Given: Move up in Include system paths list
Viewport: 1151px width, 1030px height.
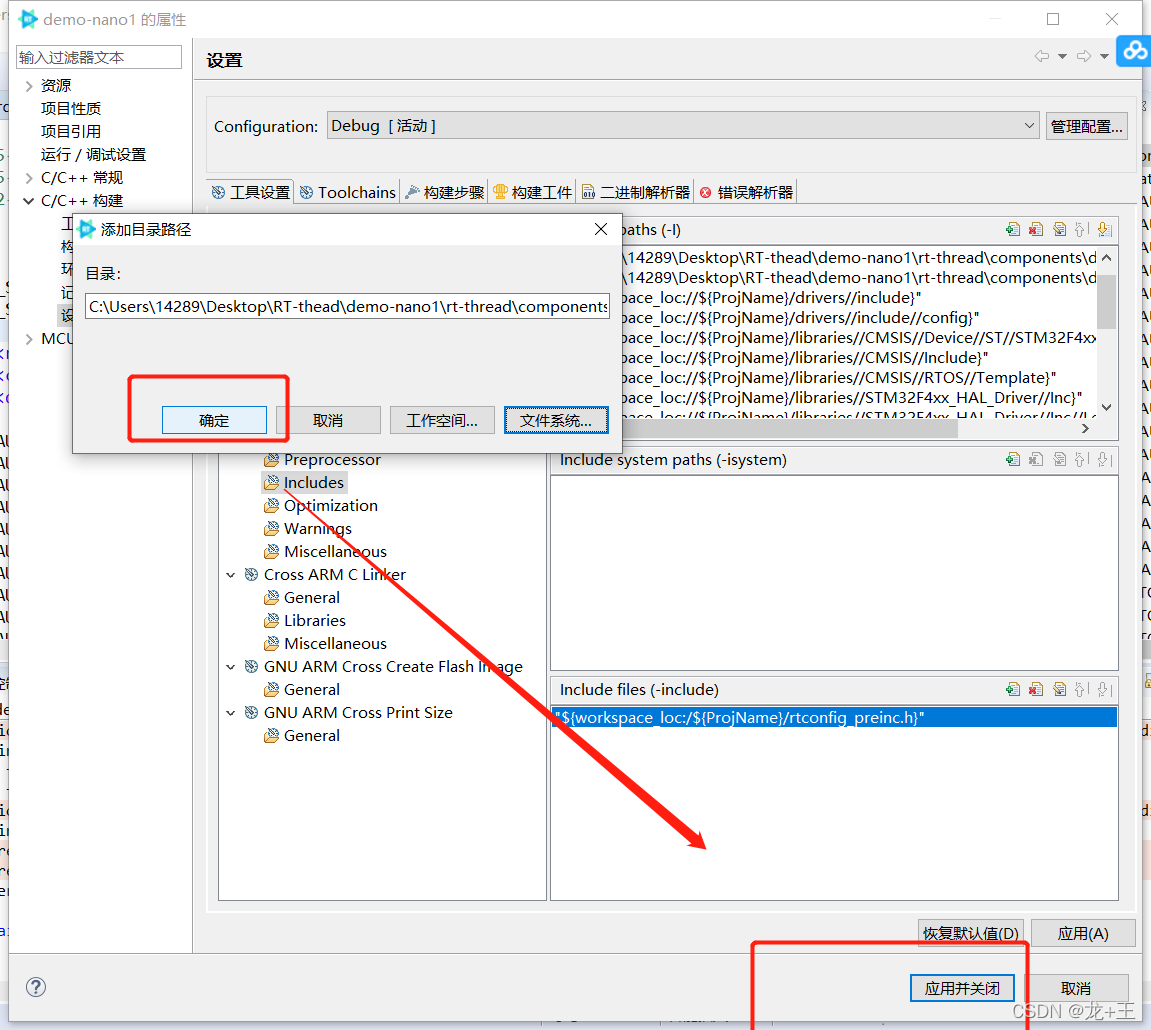Looking at the screenshot, I should pos(1081,460).
